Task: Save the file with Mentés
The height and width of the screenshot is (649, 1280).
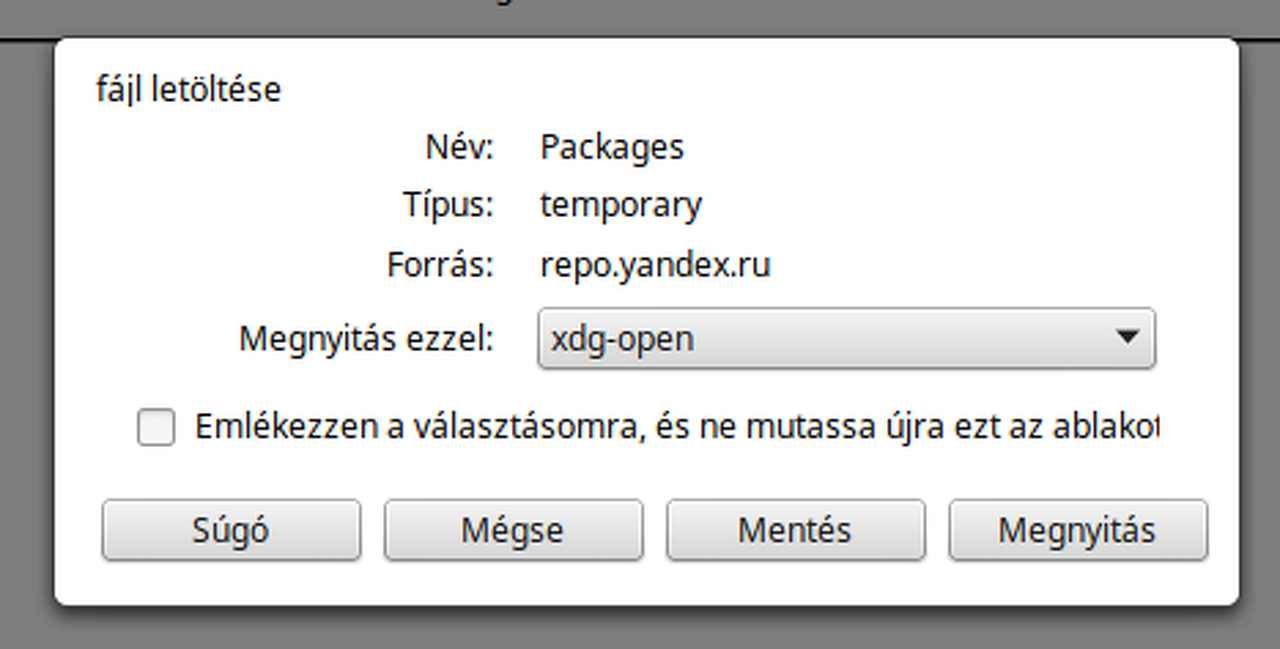Action: click(795, 530)
